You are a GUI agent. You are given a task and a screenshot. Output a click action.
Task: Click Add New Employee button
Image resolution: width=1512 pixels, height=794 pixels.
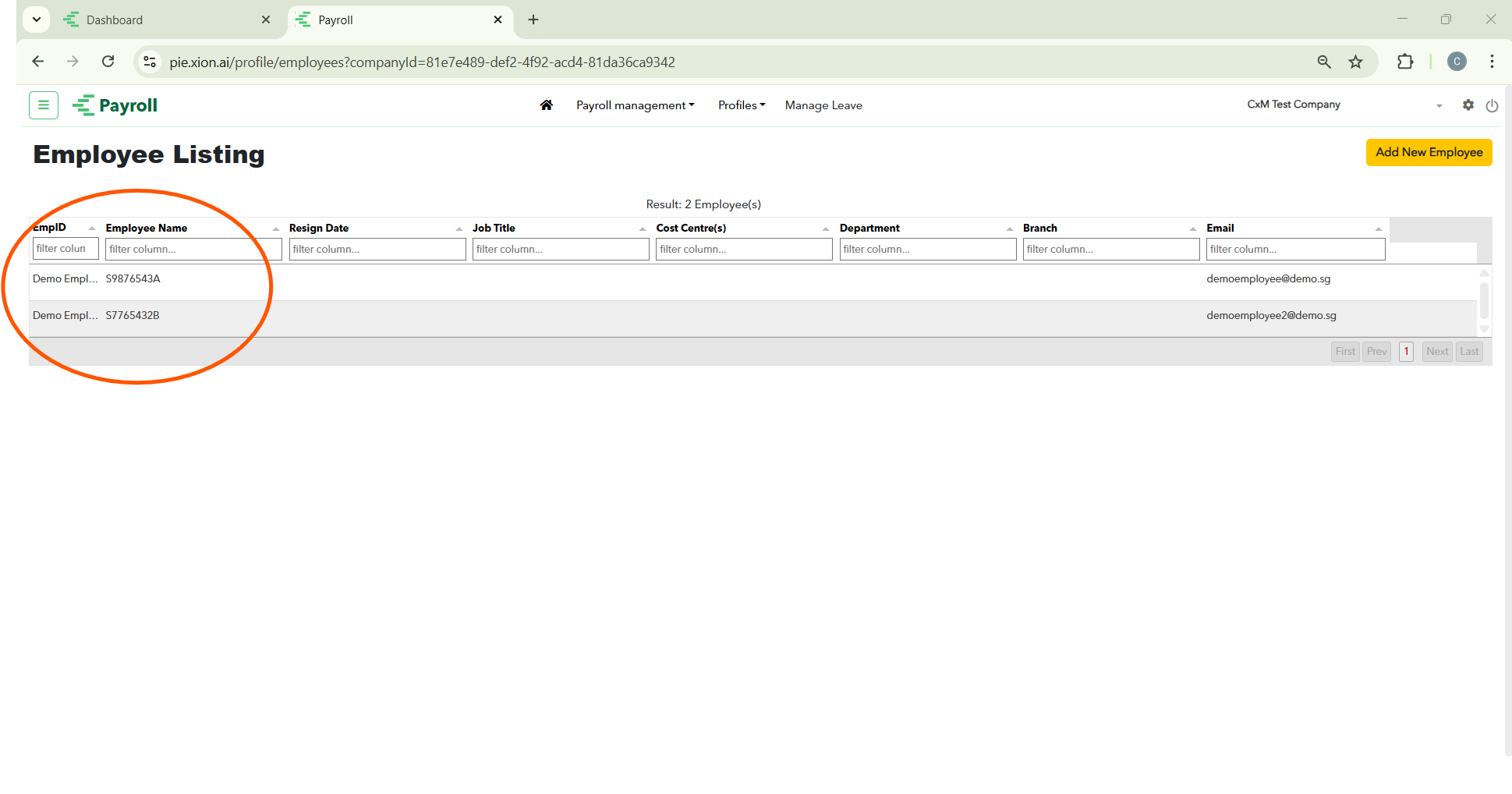[x=1428, y=152]
